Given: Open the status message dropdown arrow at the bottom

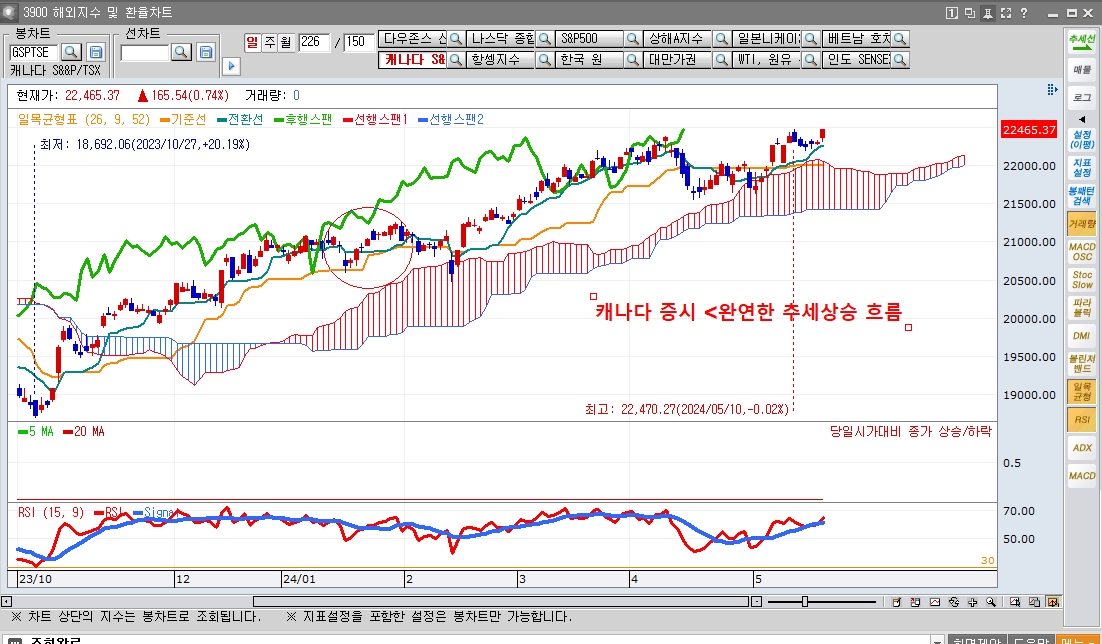Looking at the screenshot, I should [937, 640].
